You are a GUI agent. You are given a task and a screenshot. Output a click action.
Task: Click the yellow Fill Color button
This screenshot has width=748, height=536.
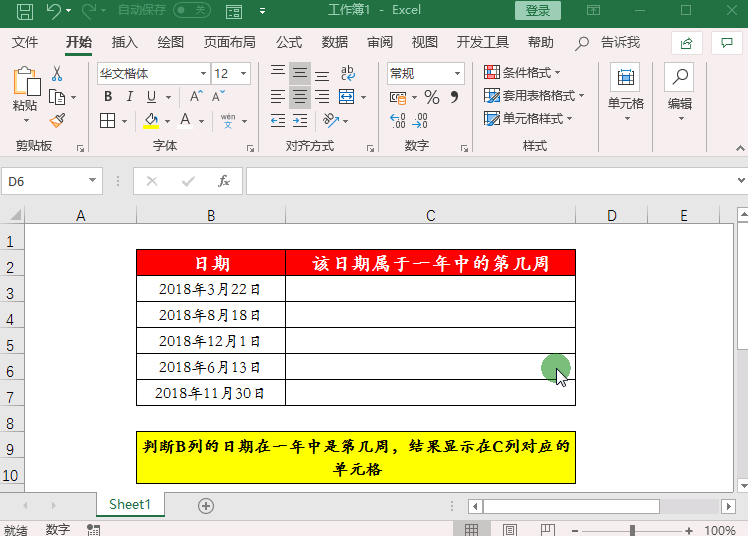point(151,121)
